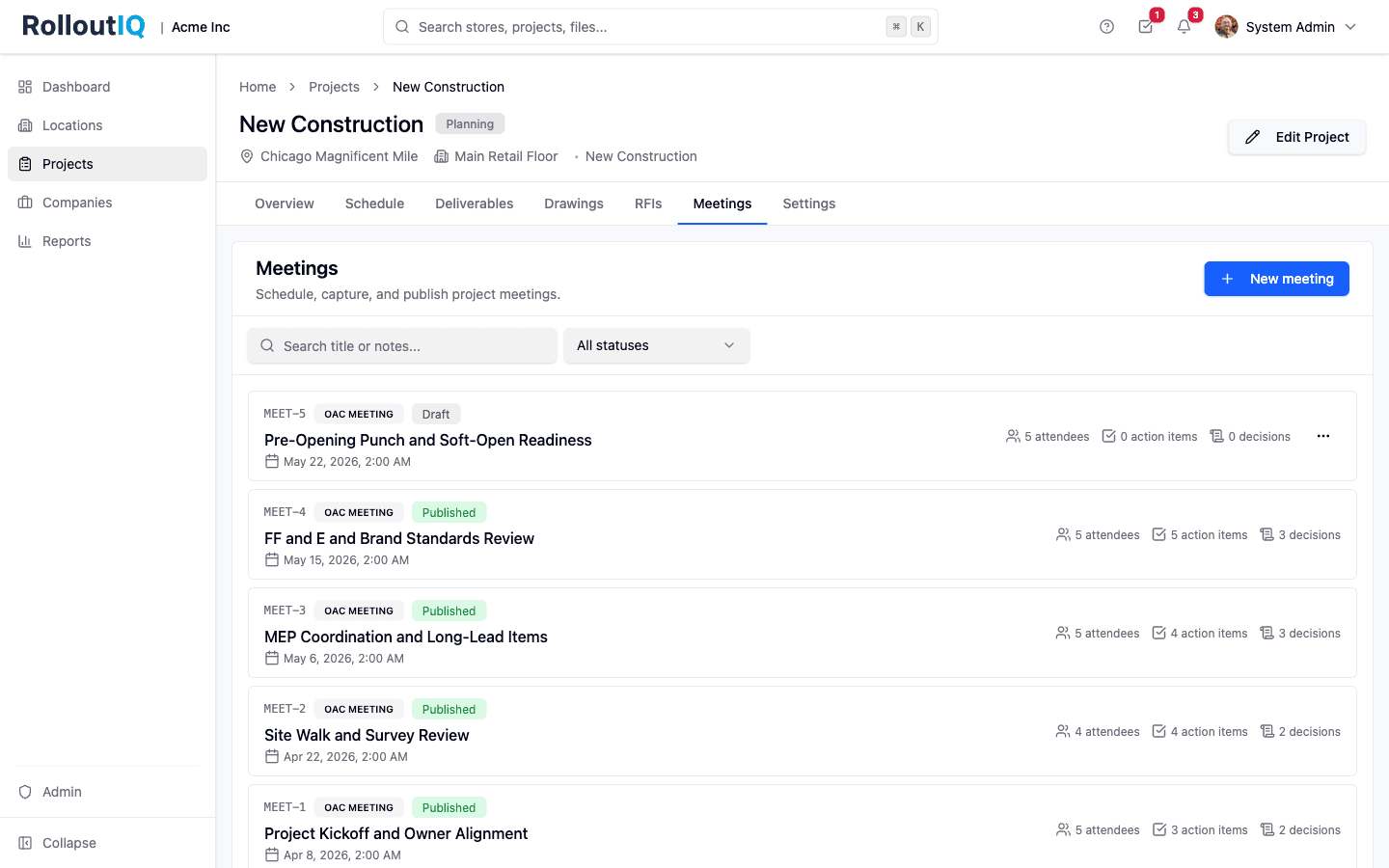This screenshot has width=1389, height=868.
Task: Open Locations in the sidebar
Action: pyautogui.click(x=107, y=125)
